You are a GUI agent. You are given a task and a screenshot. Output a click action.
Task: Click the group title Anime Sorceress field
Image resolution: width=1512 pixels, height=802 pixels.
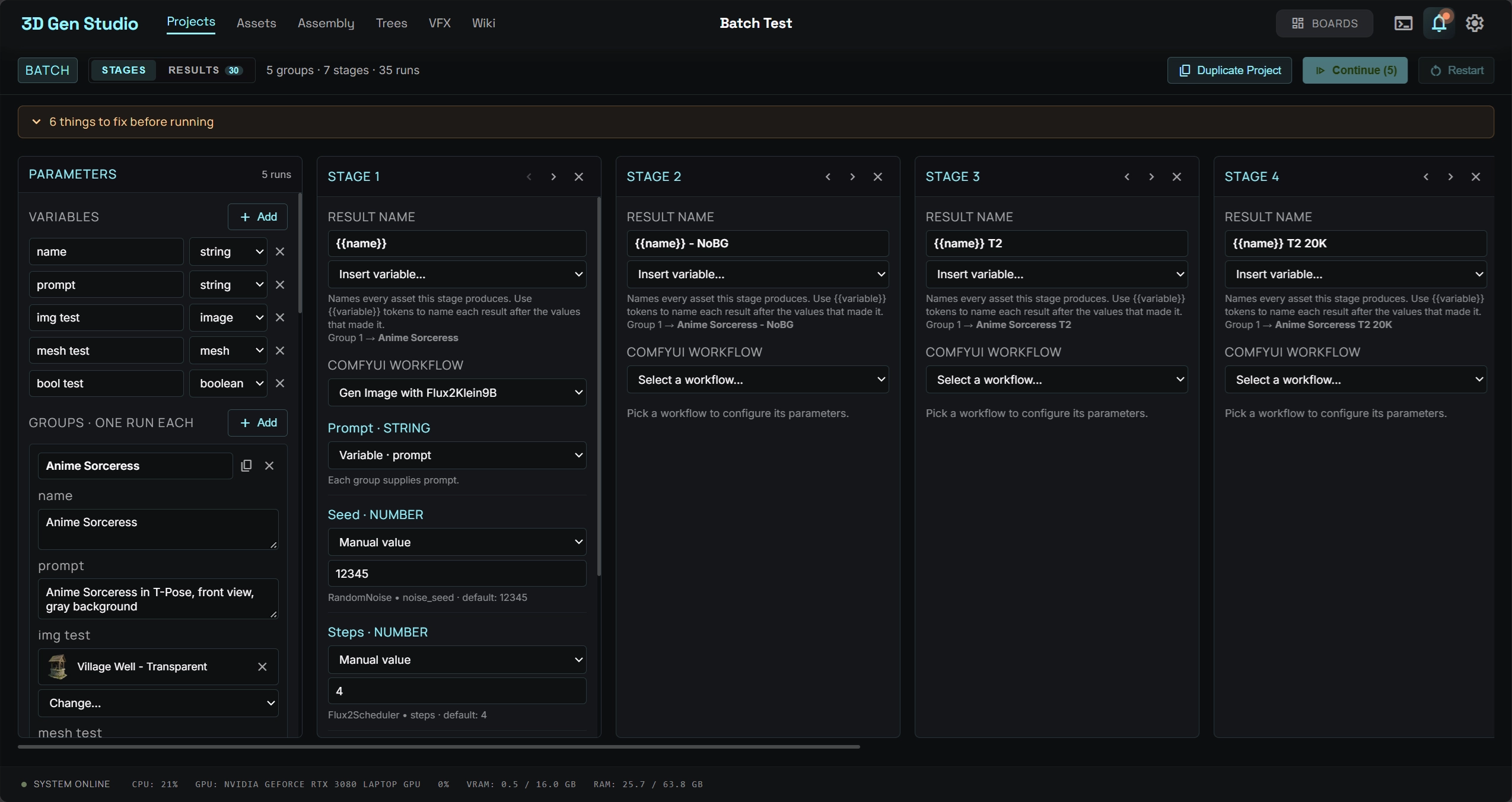point(135,466)
